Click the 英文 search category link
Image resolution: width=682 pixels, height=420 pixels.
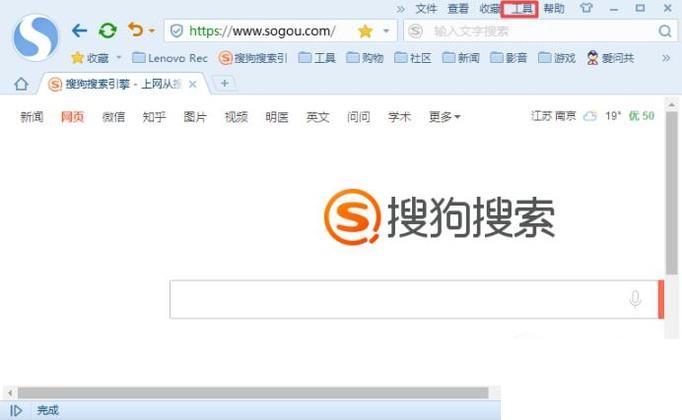[318, 117]
